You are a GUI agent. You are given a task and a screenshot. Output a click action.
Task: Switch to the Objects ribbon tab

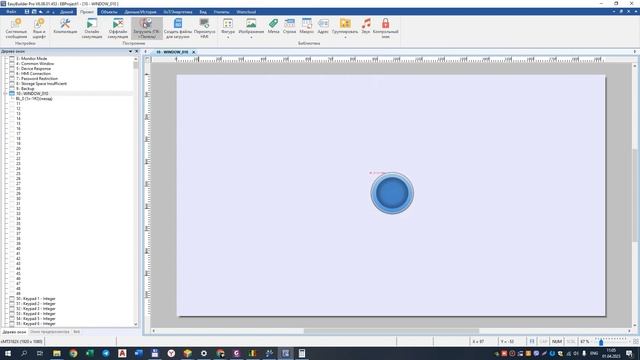point(109,12)
